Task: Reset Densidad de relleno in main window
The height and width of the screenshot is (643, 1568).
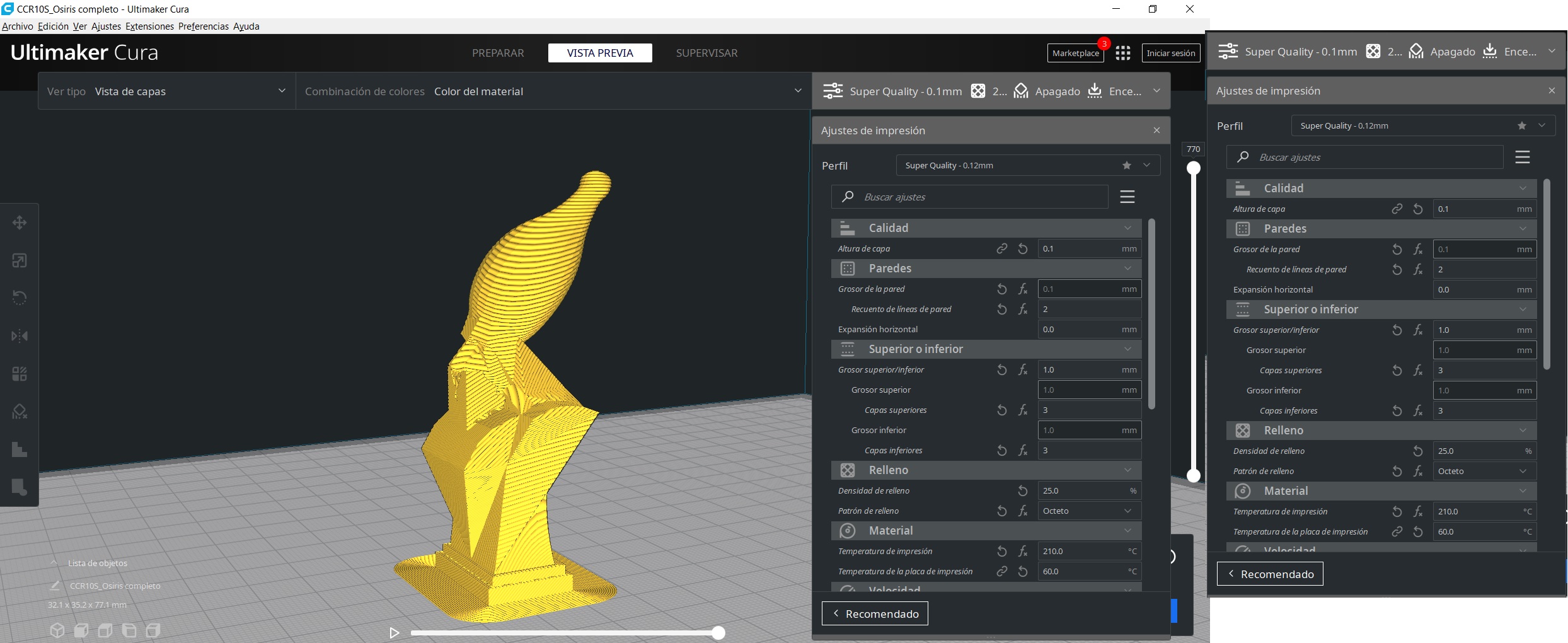Action: [x=1023, y=490]
